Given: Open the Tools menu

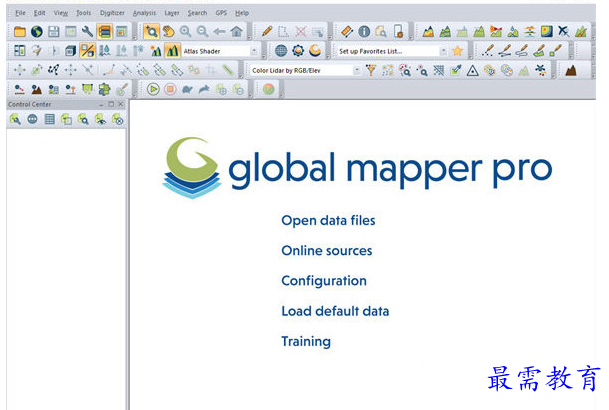Looking at the screenshot, I should 84,13.
